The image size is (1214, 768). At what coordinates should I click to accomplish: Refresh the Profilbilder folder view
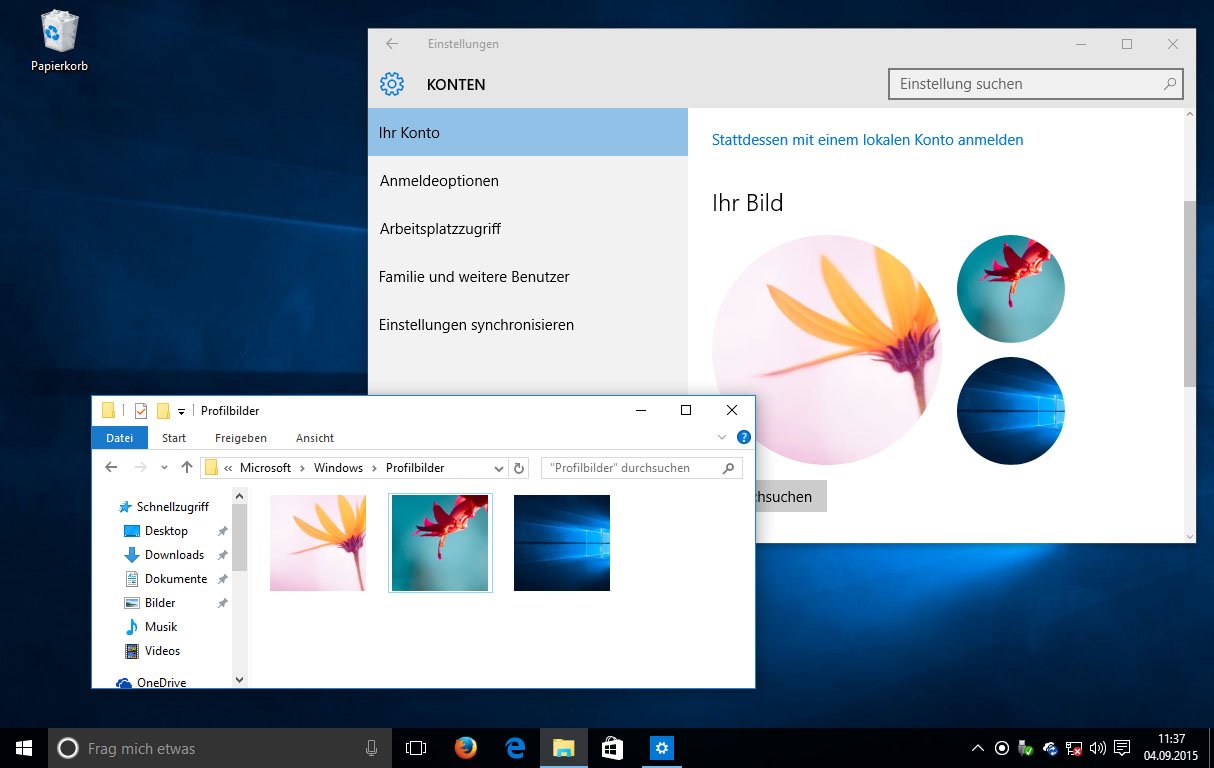tap(518, 467)
